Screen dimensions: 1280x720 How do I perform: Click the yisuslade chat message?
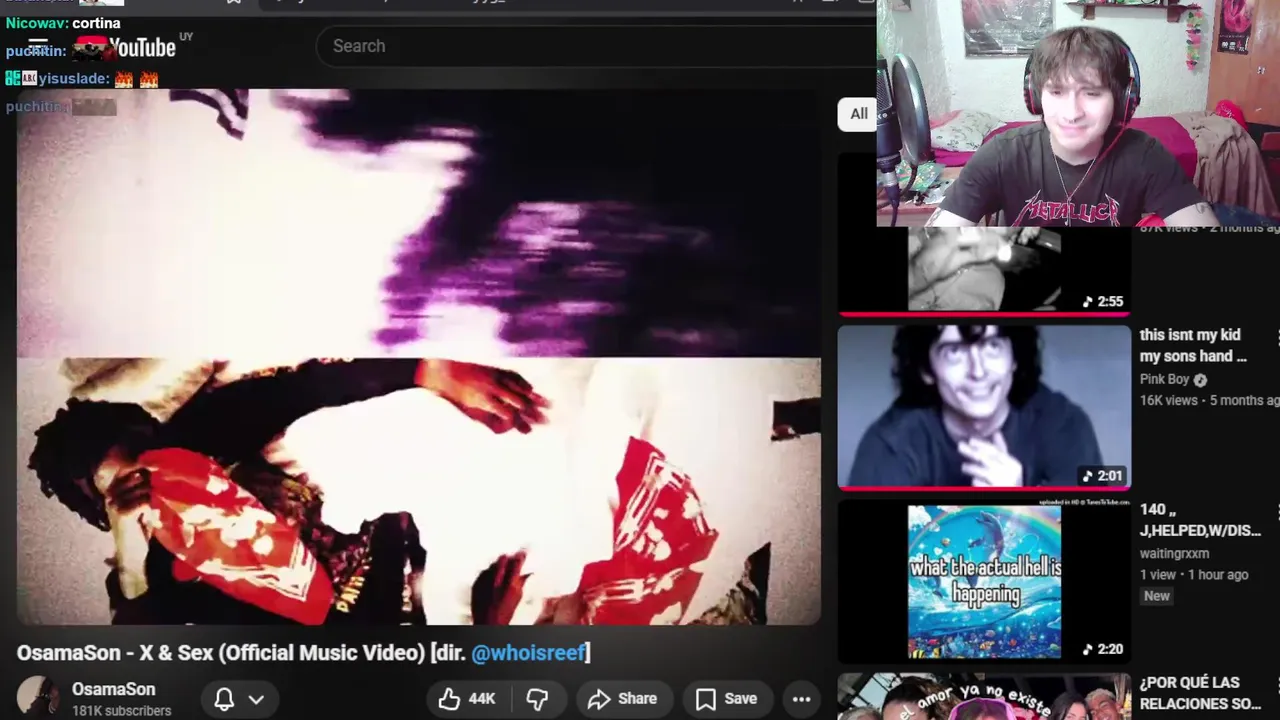click(x=82, y=78)
